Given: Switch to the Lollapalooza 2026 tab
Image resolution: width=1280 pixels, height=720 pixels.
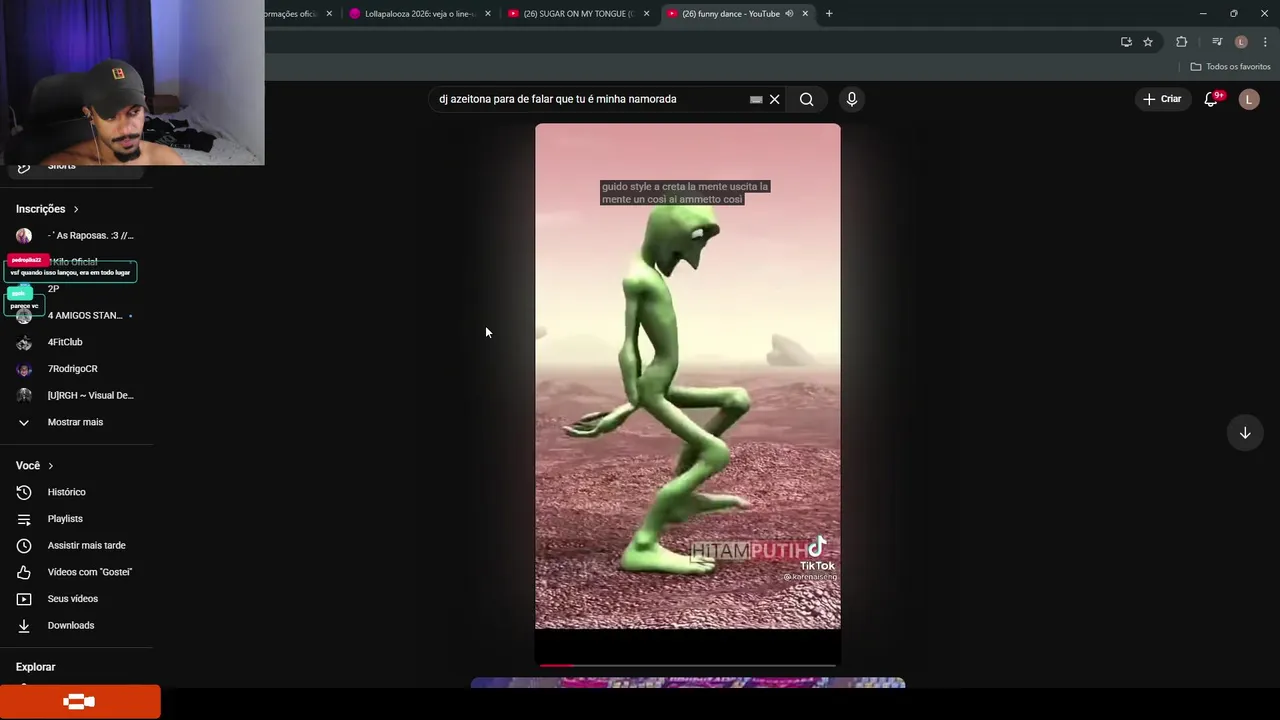Looking at the screenshot, I should pyautogui.click(x=420, y=14).
